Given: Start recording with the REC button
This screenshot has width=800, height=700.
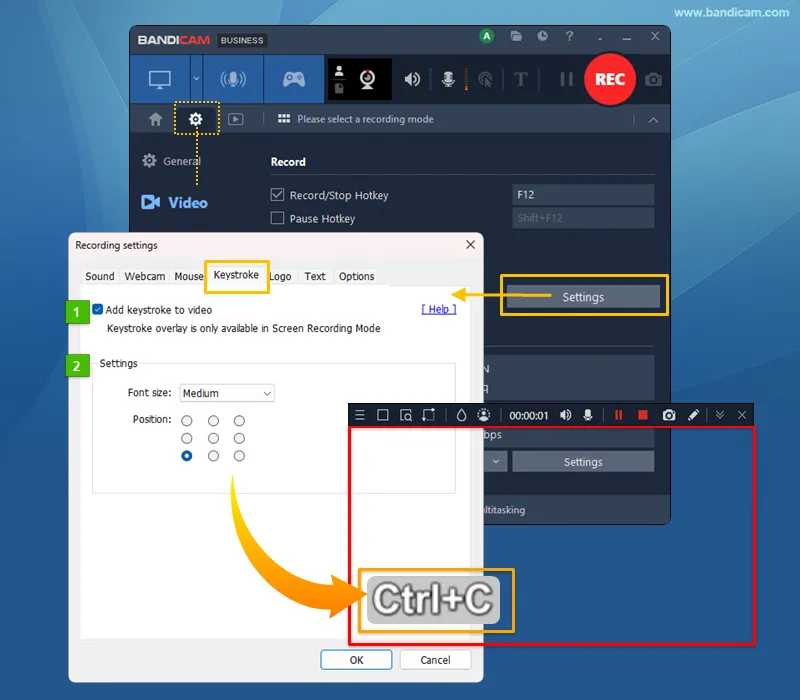Looking at the screenshot, I should 610,79.
